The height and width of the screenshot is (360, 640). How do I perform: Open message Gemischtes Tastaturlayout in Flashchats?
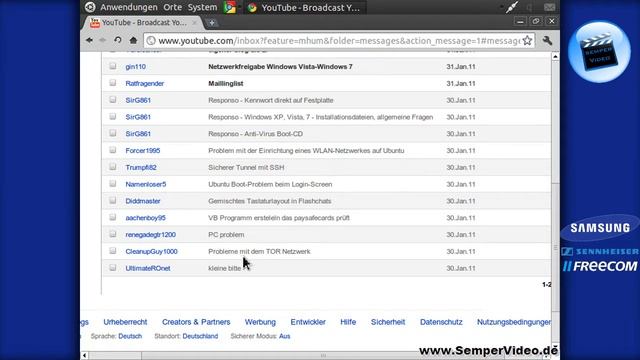click(x=269, y=201)
